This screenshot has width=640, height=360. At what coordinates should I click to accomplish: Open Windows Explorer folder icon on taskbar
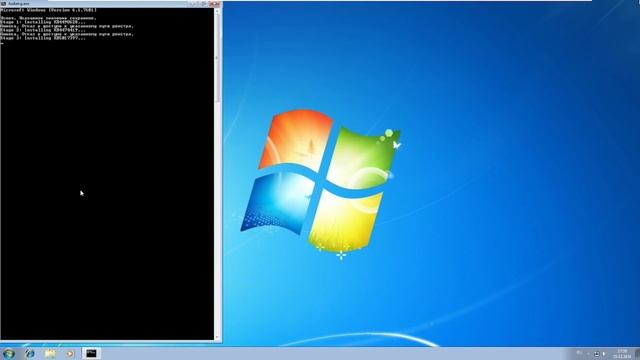coord(50,353)
